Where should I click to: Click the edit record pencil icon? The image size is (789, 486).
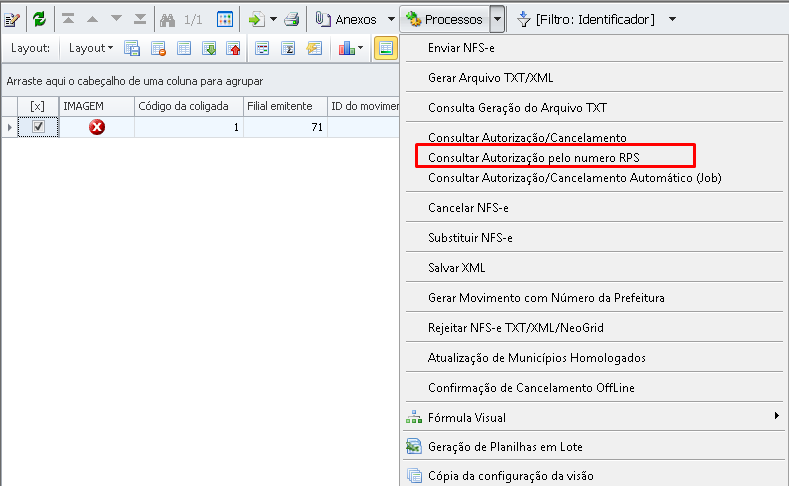pos(12,20)
